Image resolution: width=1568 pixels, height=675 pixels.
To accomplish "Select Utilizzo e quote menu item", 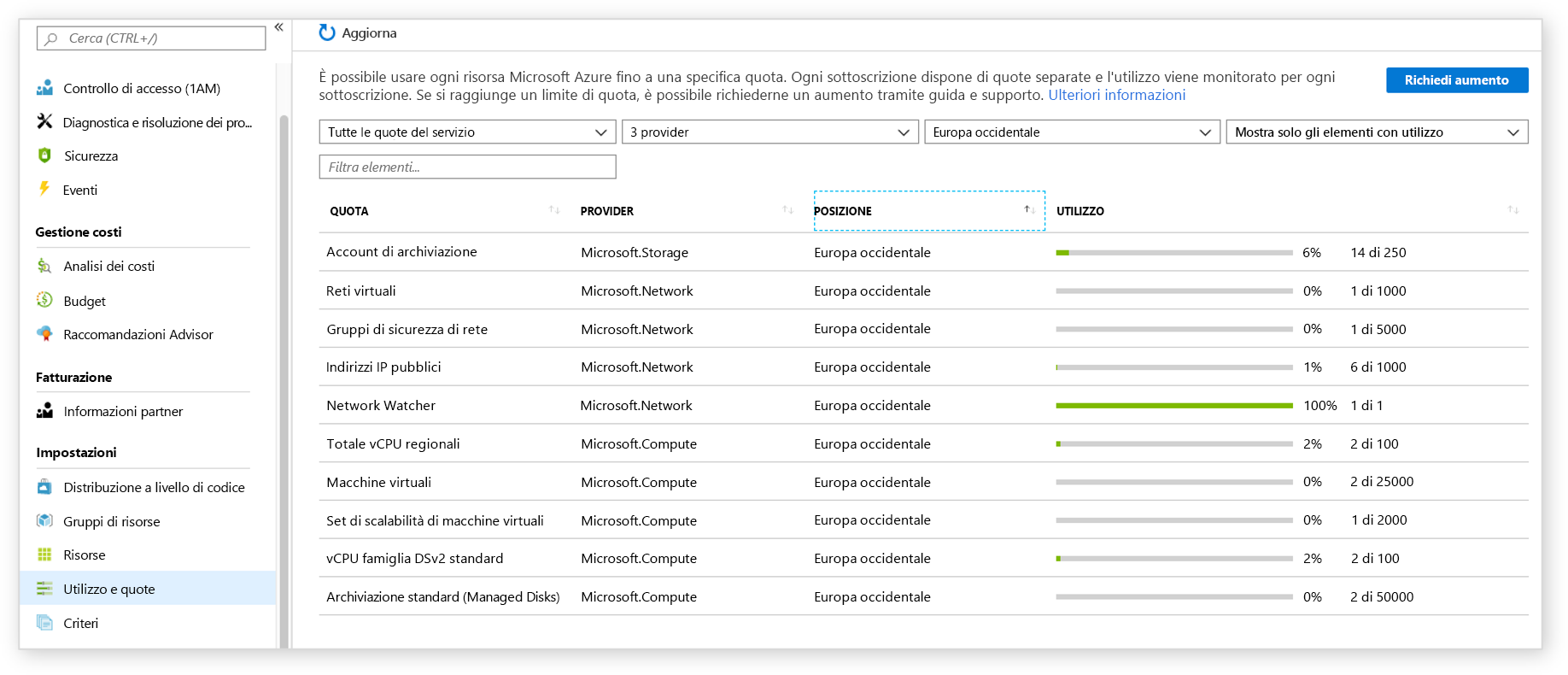I will click(x=148, y=589).
